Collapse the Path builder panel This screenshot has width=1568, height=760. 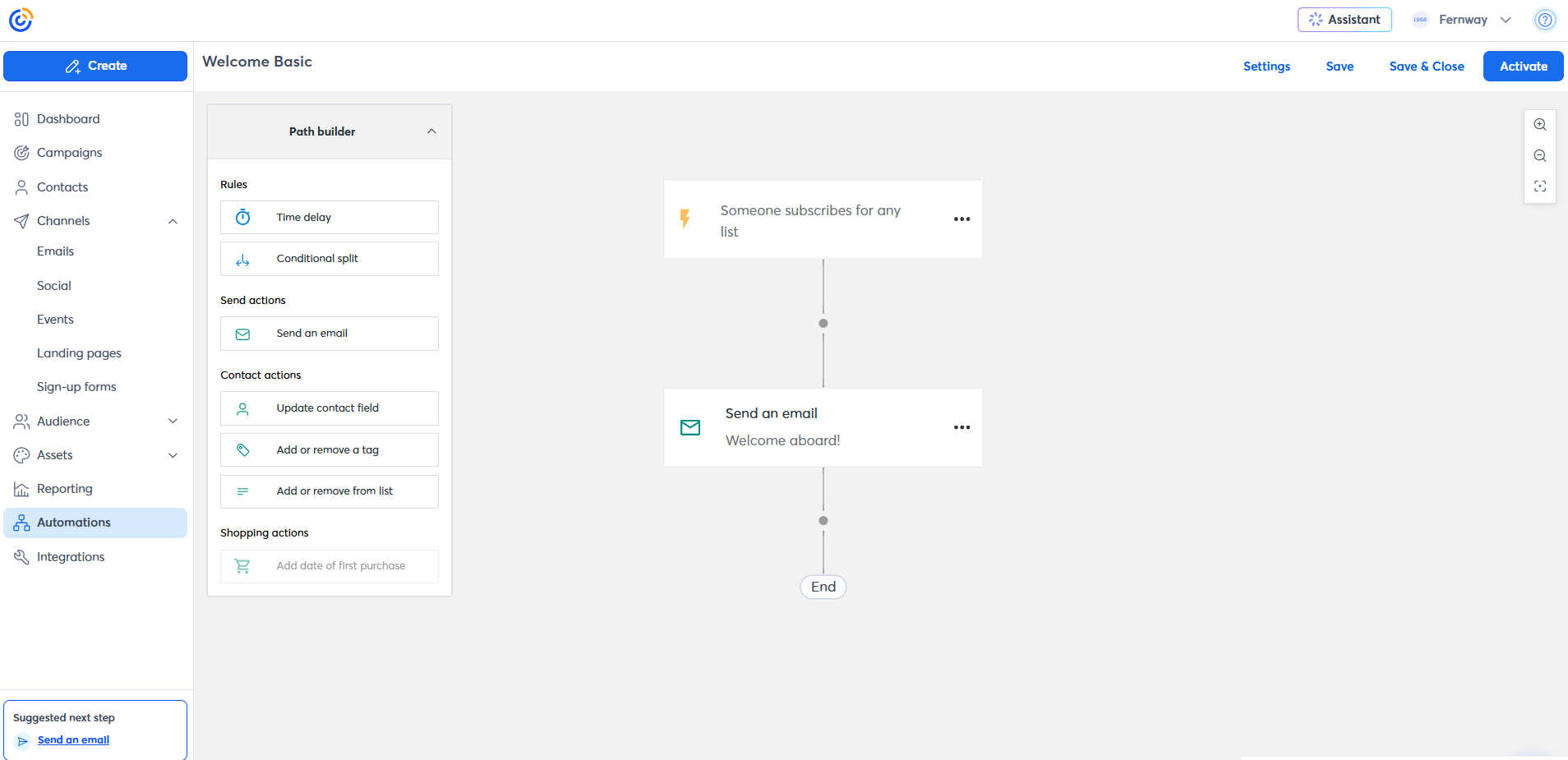coord(431,131)
